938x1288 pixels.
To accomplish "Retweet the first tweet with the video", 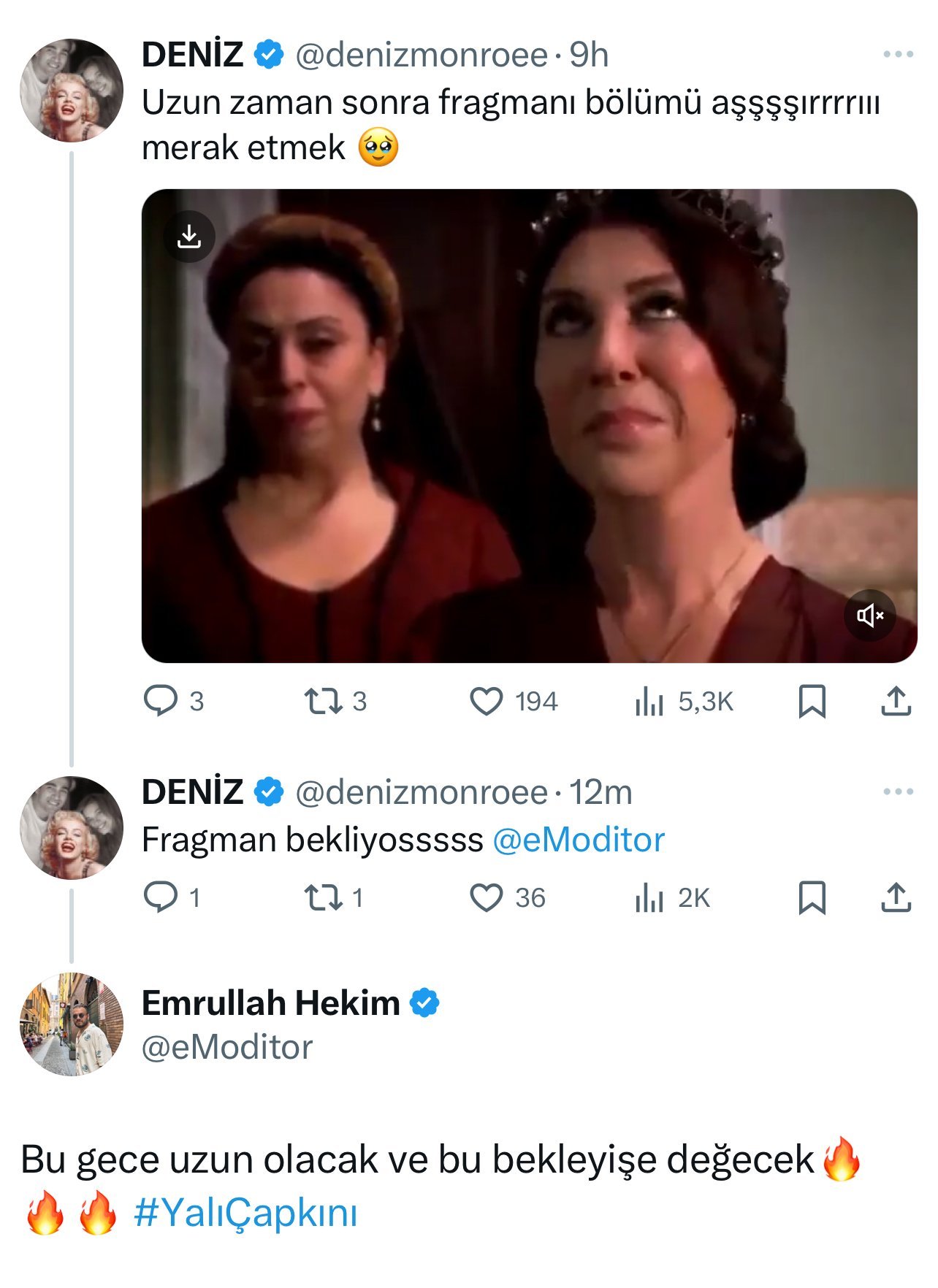I will click(x=324, y=701).
